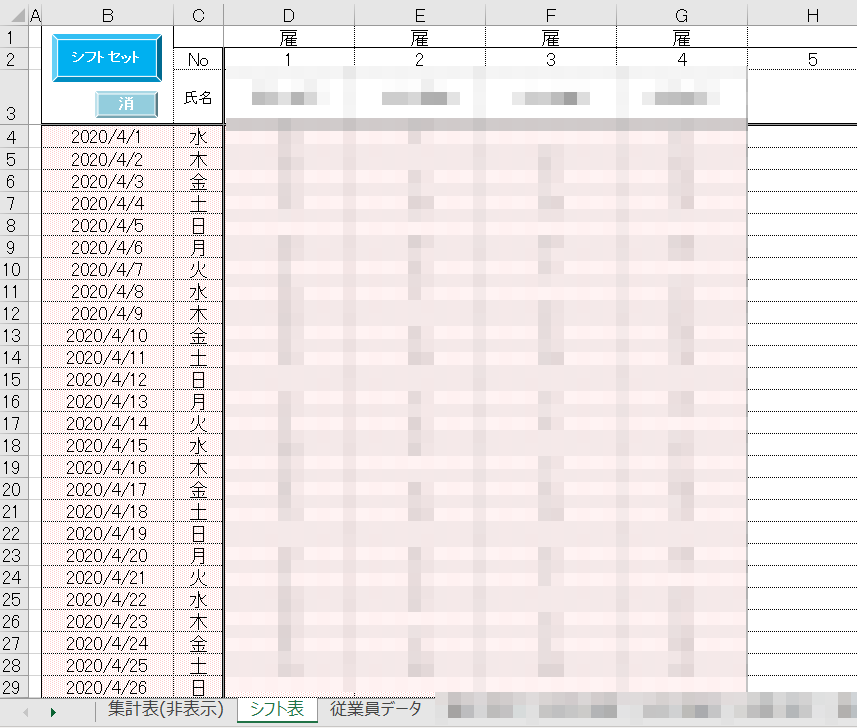857x728 pixels.
Task: Click the シフトセット button
Action: click(106, 57)
